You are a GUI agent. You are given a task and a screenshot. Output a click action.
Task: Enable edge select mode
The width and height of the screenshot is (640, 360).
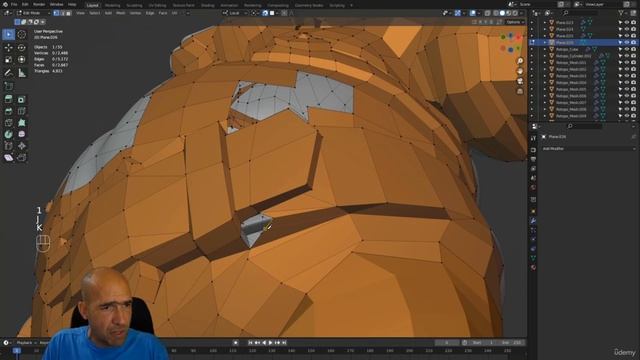coord(62,13)
